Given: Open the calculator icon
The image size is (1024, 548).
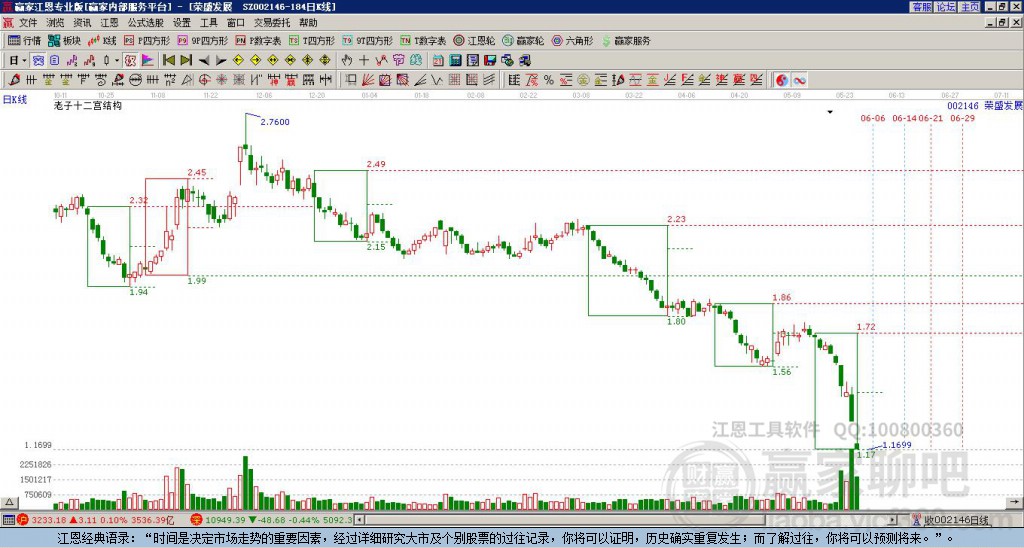Looking at the screenshot, I should 455,61.
